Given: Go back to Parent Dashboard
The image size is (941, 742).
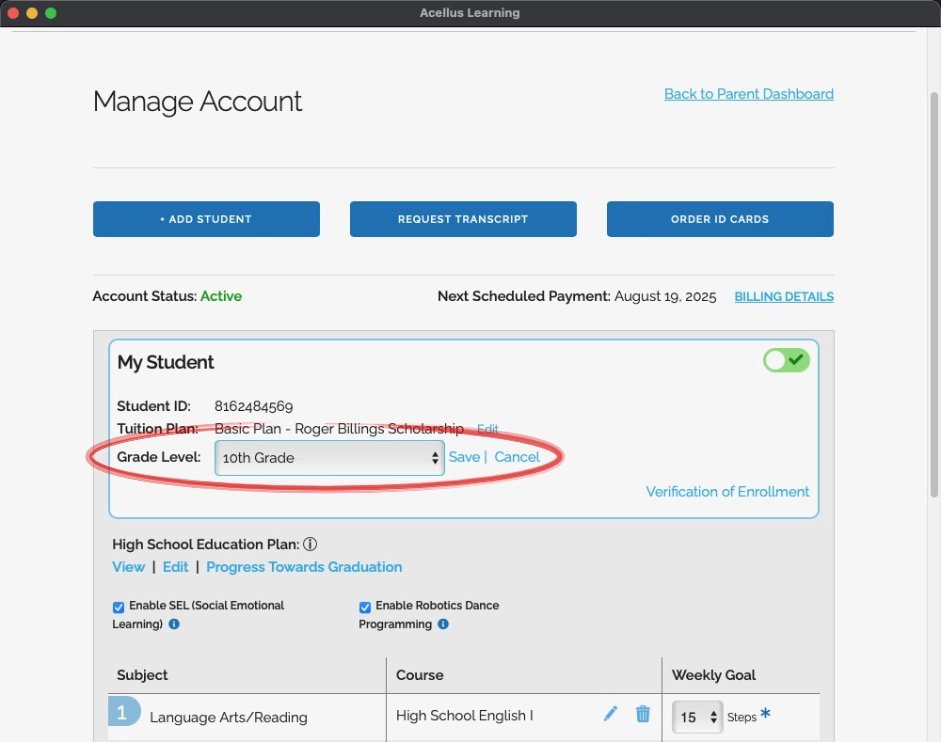Looking at the screenshot, I should 748,94.
